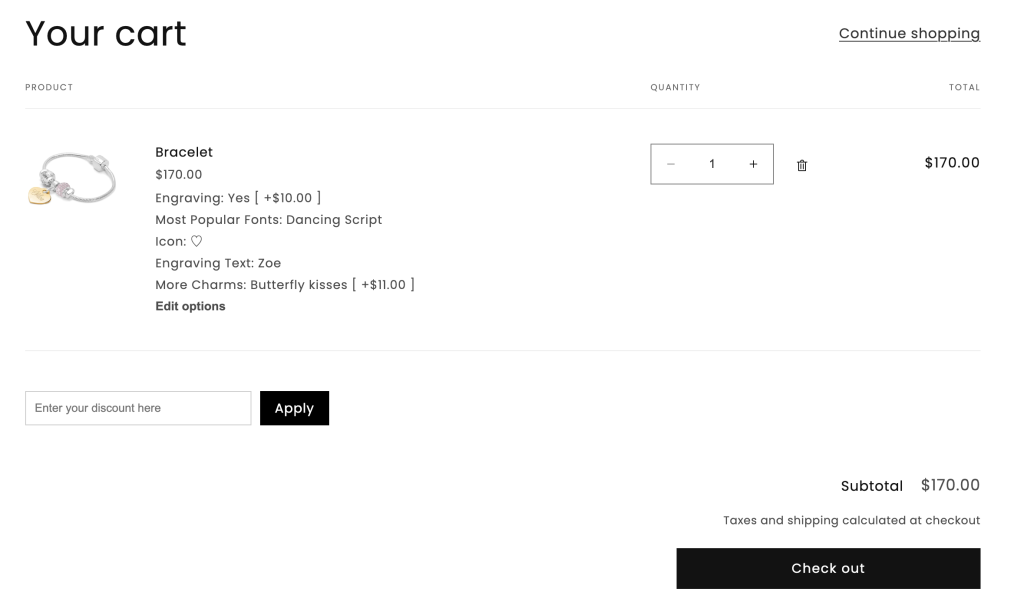Image resolution: width=1024 pixels, height=605 pixels.
Task: Click the bracelet product thumbnail image
Action: point(72,178)
